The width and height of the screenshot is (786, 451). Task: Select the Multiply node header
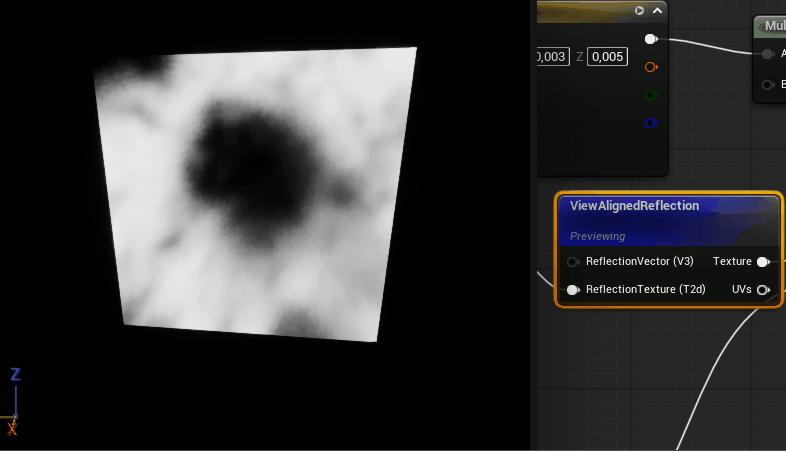pos(773,26)
